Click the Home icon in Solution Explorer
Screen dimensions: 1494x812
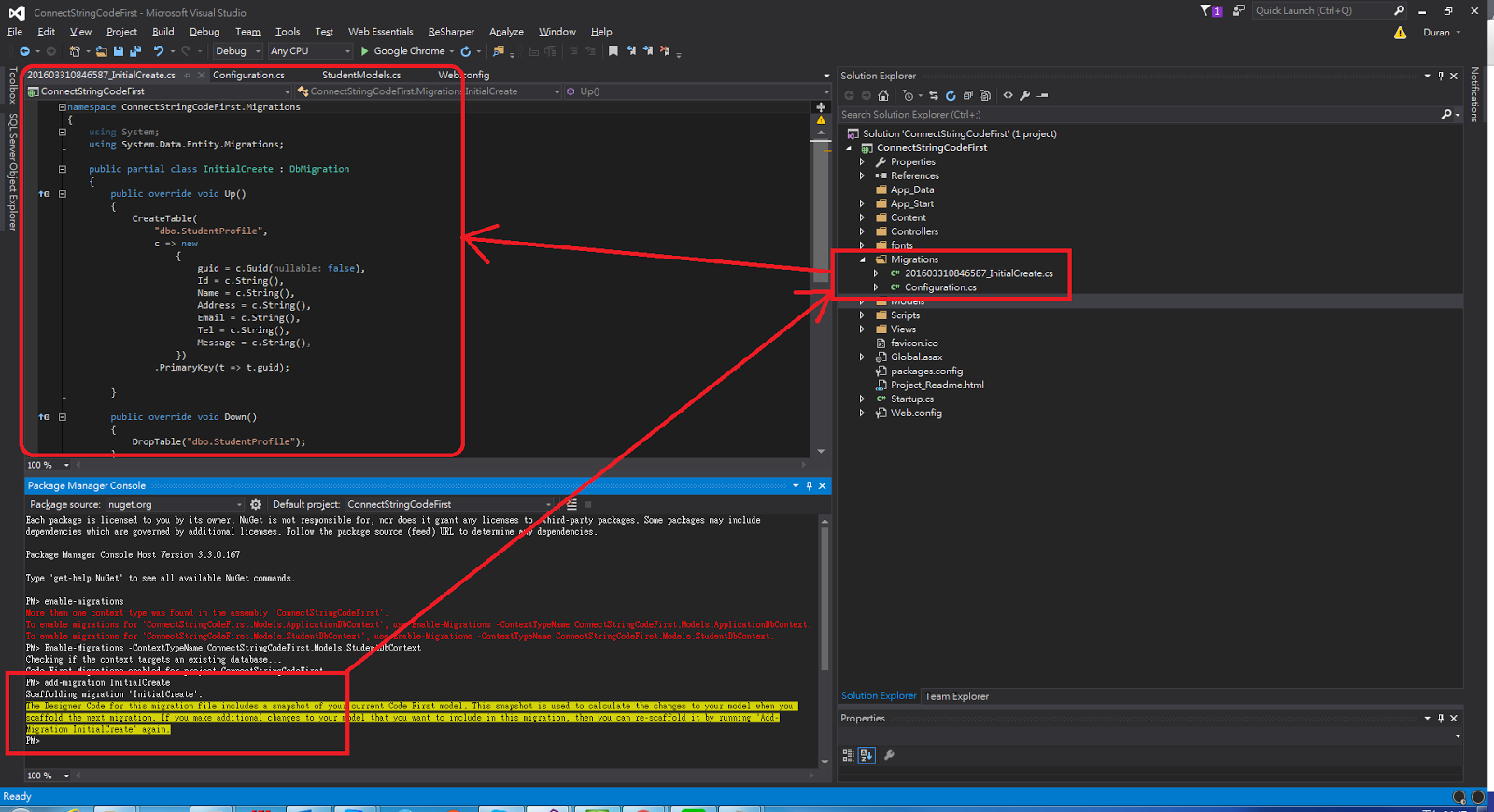point(883,95)
